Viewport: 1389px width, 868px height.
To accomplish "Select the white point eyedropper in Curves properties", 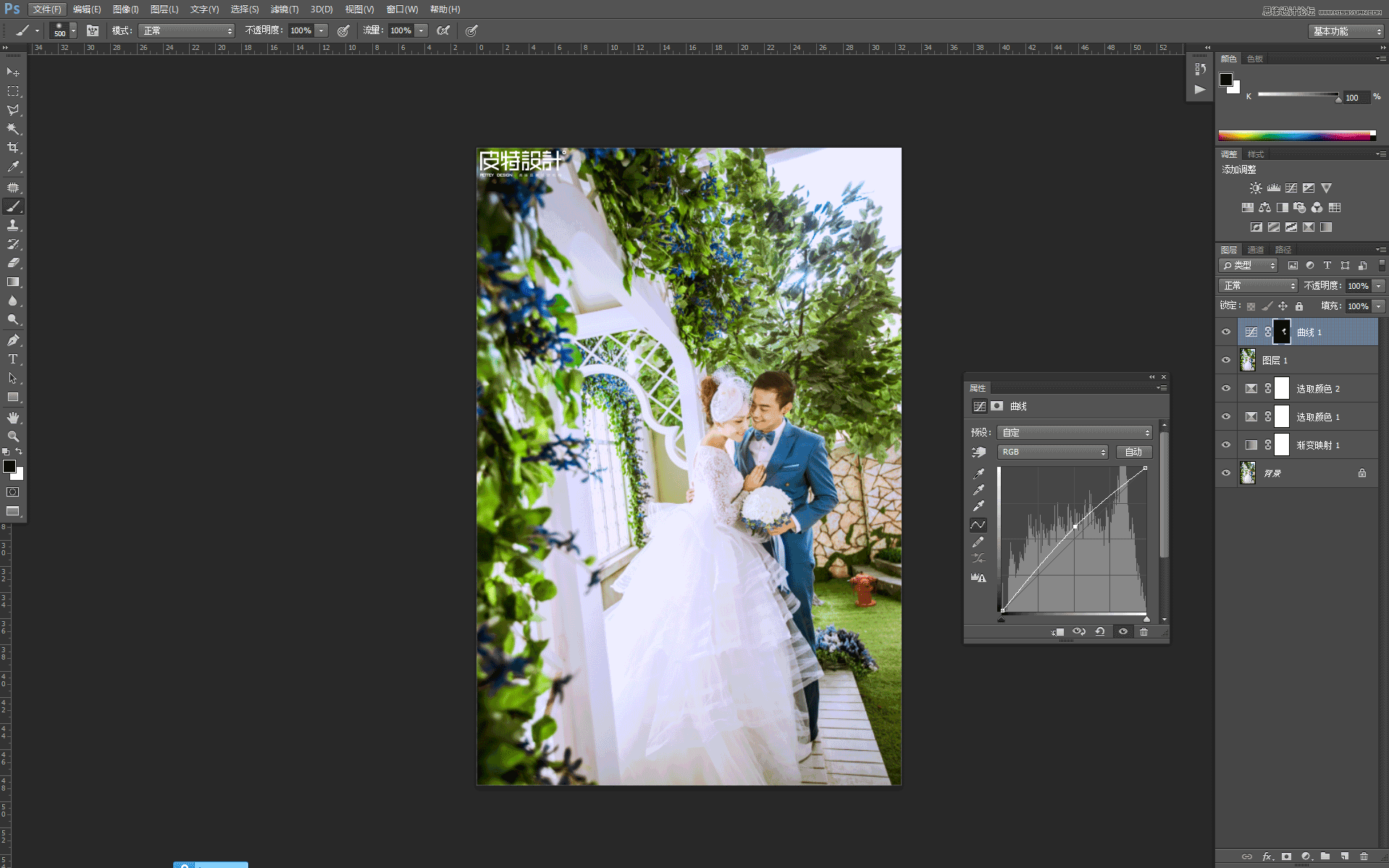I will [x=978, y=506].
